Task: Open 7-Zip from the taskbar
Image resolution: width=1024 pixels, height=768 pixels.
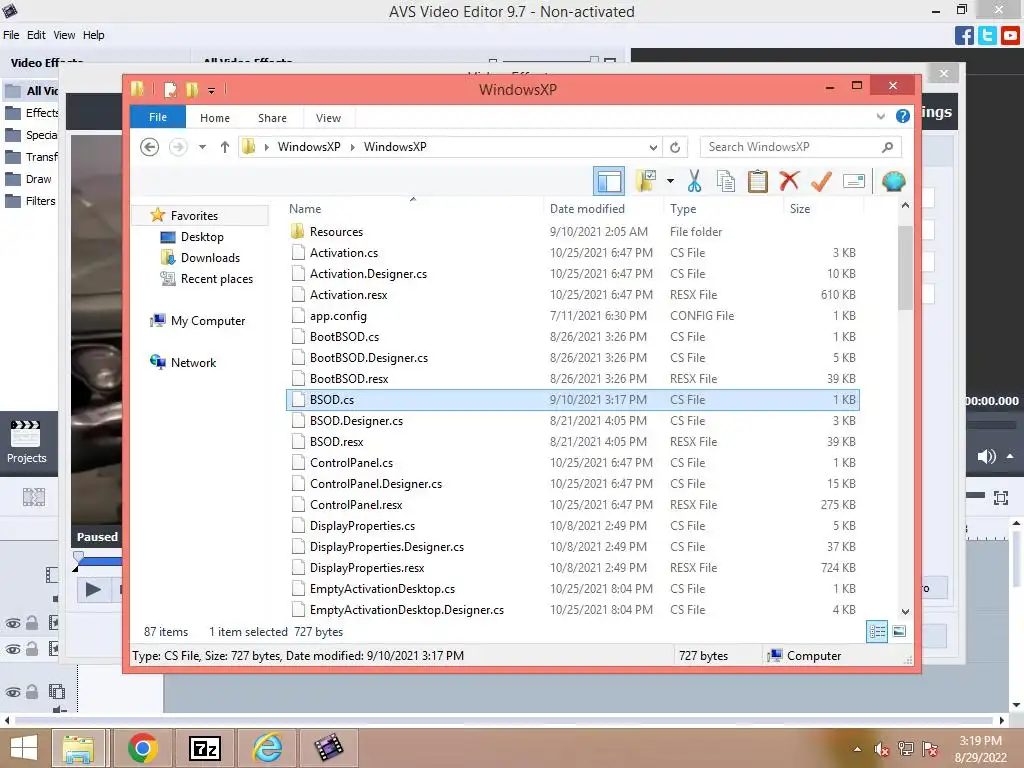Action: (204, 748)
